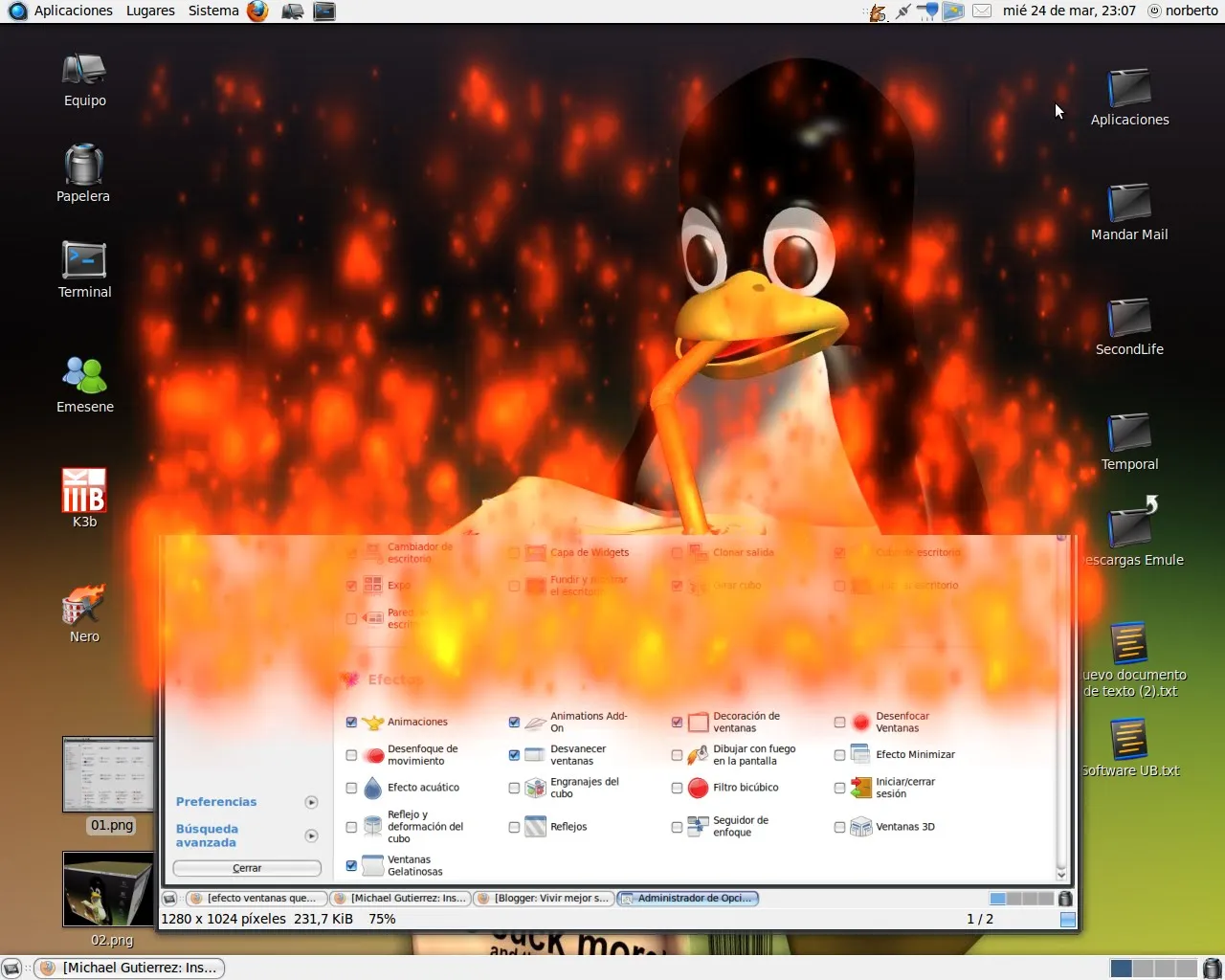Open the Temporal desktop folder
This screenshot has width=1225, height=980.
tap(1129, 433)
